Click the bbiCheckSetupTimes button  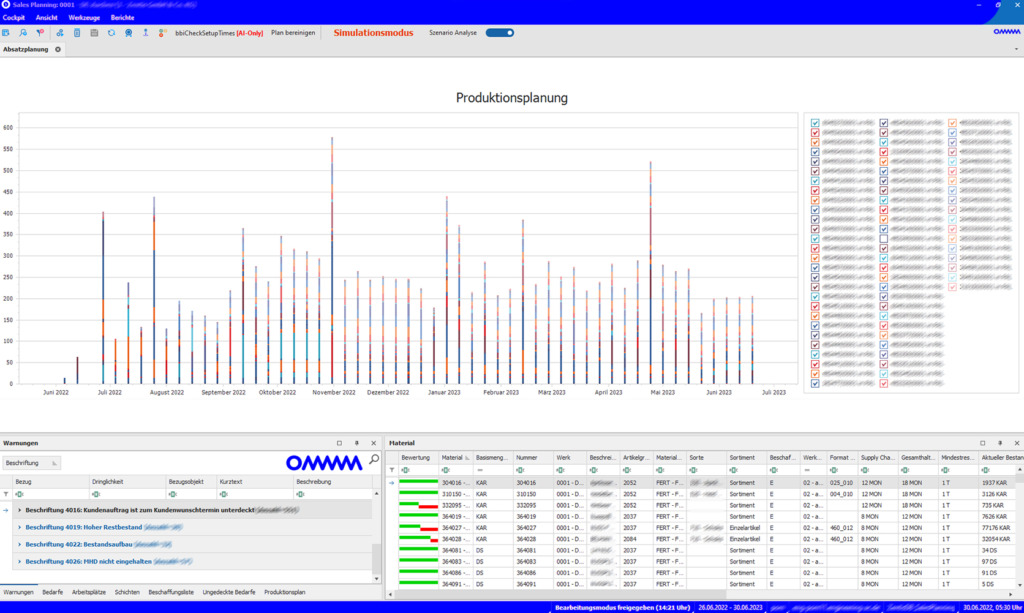218,33
